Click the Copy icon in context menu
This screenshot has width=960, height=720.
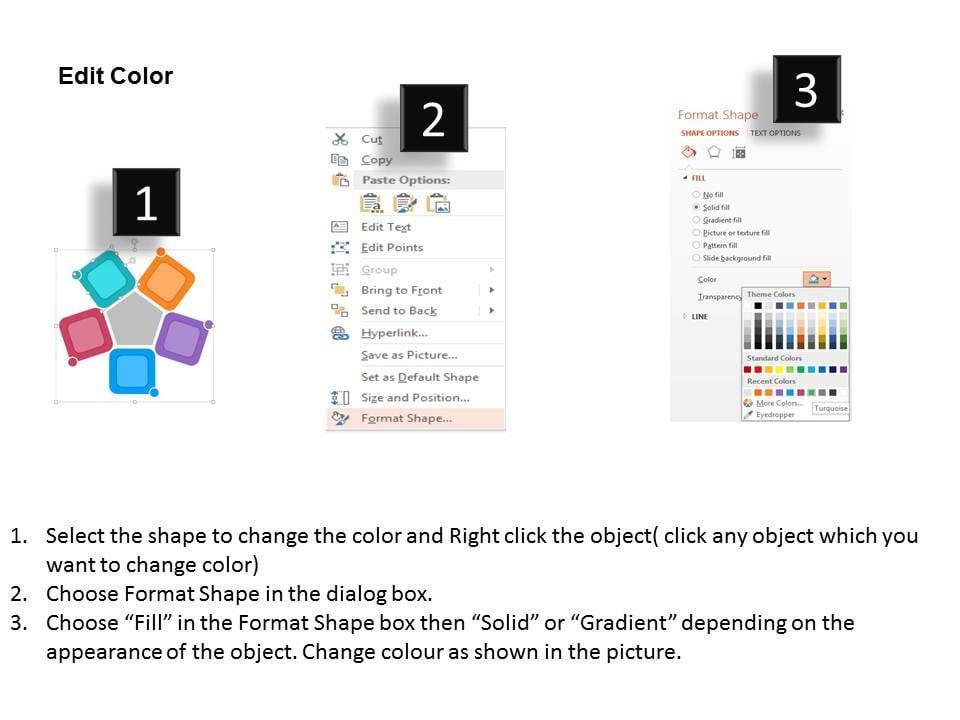340,160
